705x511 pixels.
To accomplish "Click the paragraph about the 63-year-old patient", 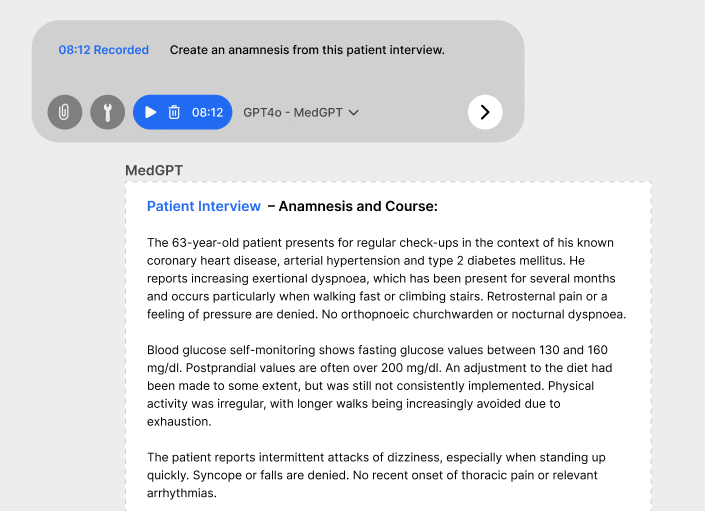I will (x=386, y=278).
